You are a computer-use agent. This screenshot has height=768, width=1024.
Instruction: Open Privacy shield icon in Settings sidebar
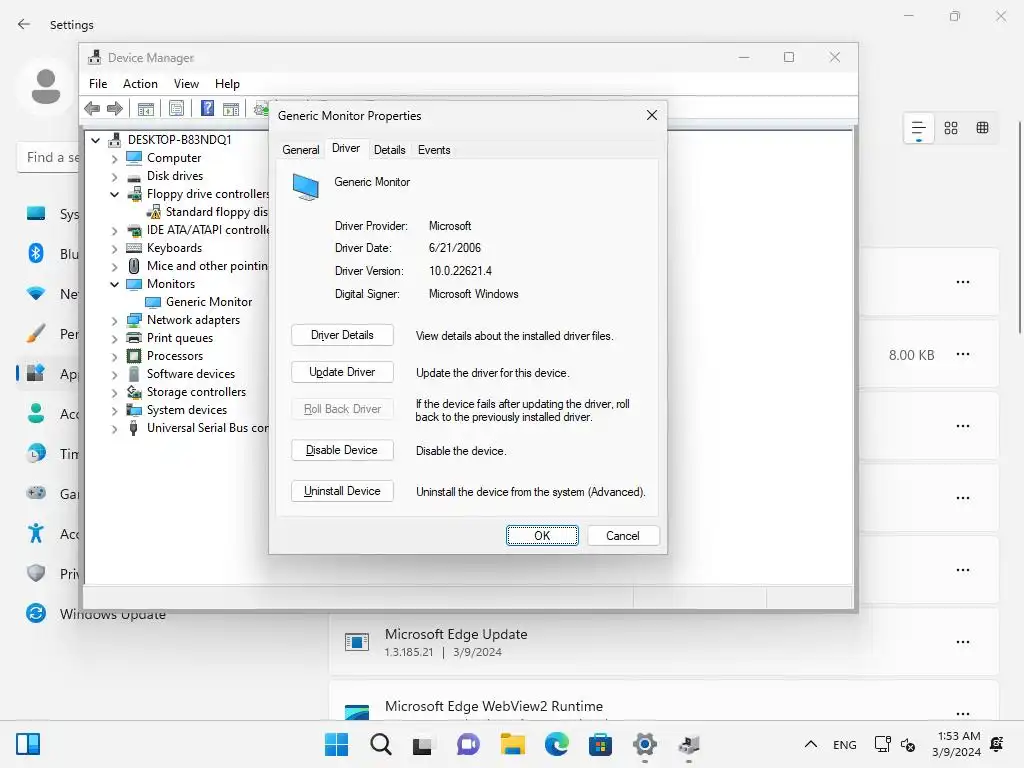[36, 573]
